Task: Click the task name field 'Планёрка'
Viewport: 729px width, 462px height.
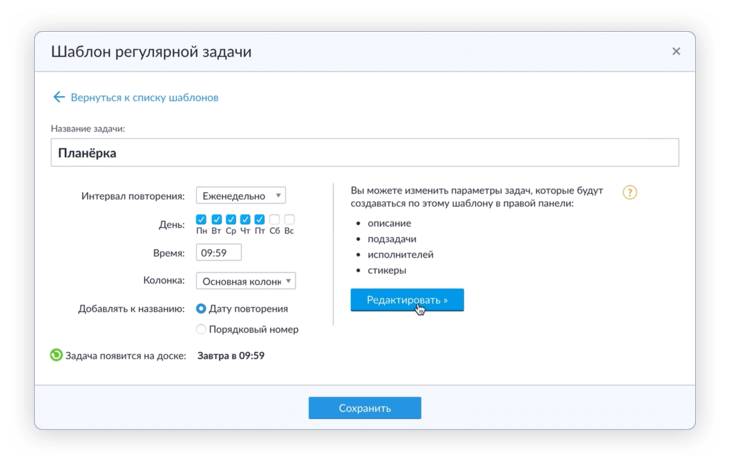Action: [x=364, y=153]
